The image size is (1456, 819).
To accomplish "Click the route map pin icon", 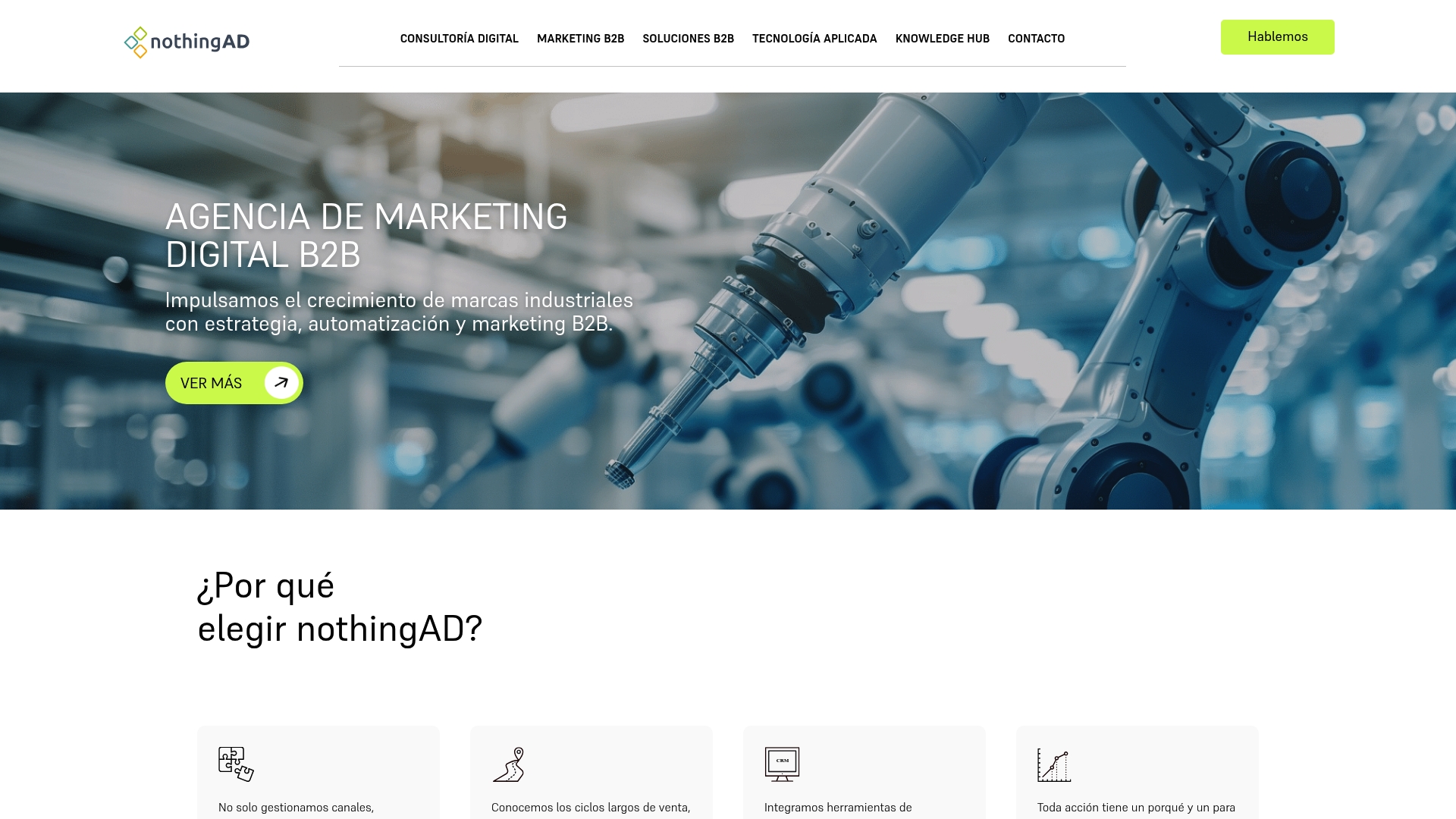I will pyautogui.click(x=509, y=764).
